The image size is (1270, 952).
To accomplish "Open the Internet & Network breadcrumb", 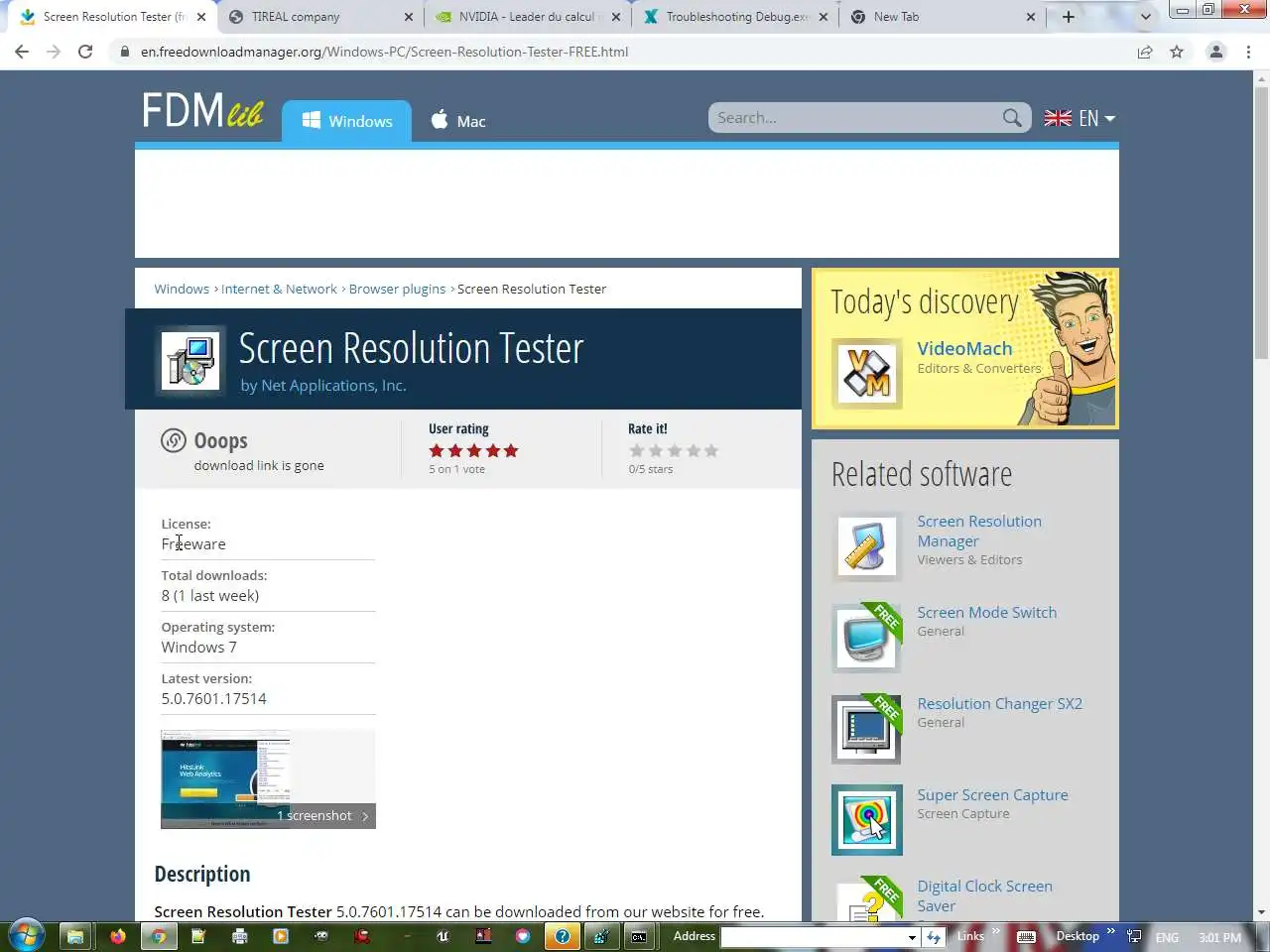I will coord(279,289).
